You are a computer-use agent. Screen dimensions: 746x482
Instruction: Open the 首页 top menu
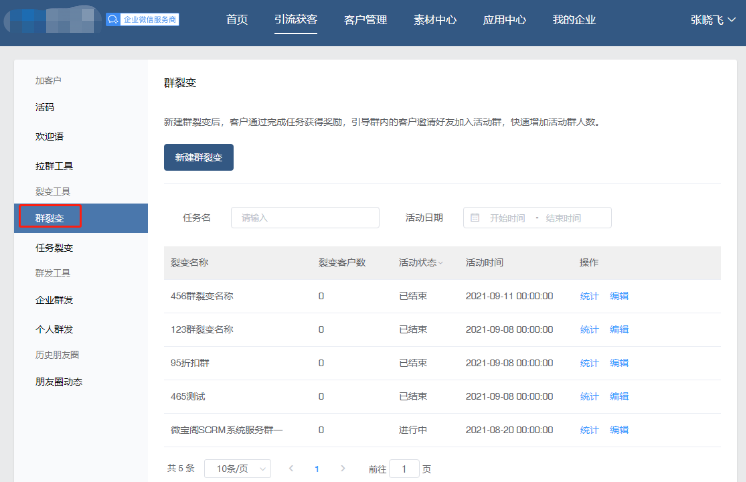click(237, 20)
